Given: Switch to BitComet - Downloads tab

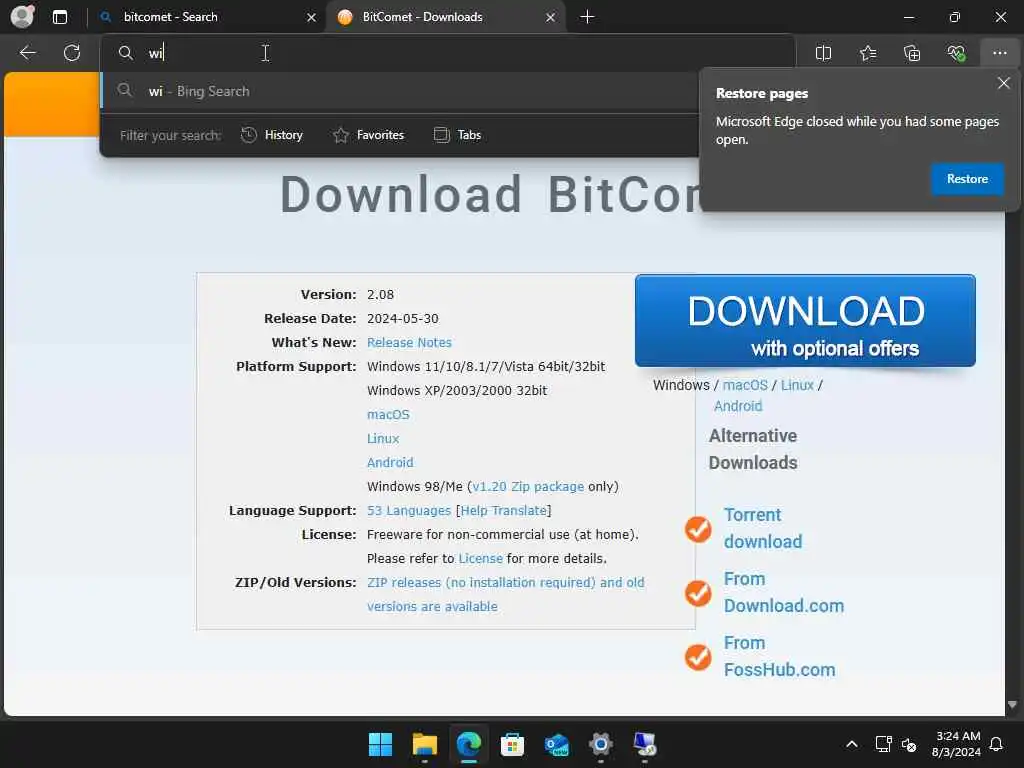Looking at the screenshot, I should coord(422,17).
